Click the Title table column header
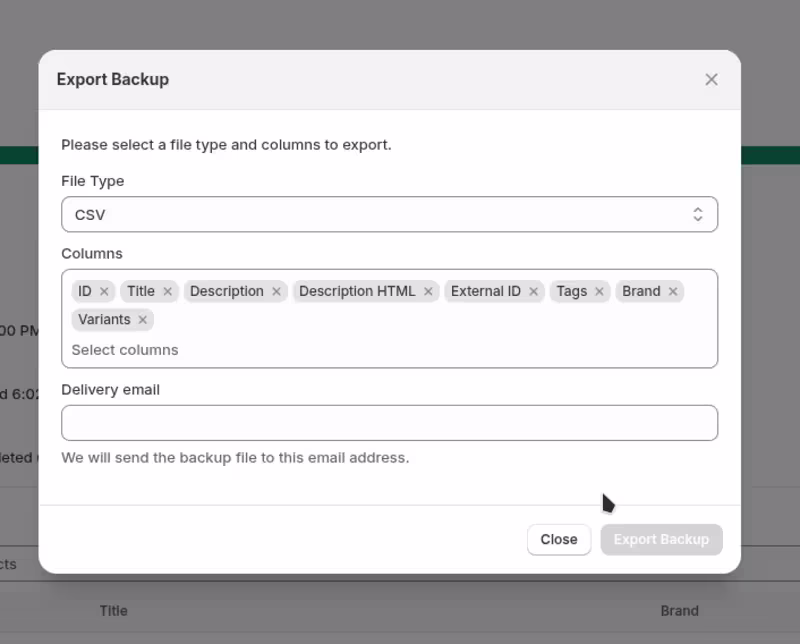The image size is (800, 644). [x=114, y=610]
